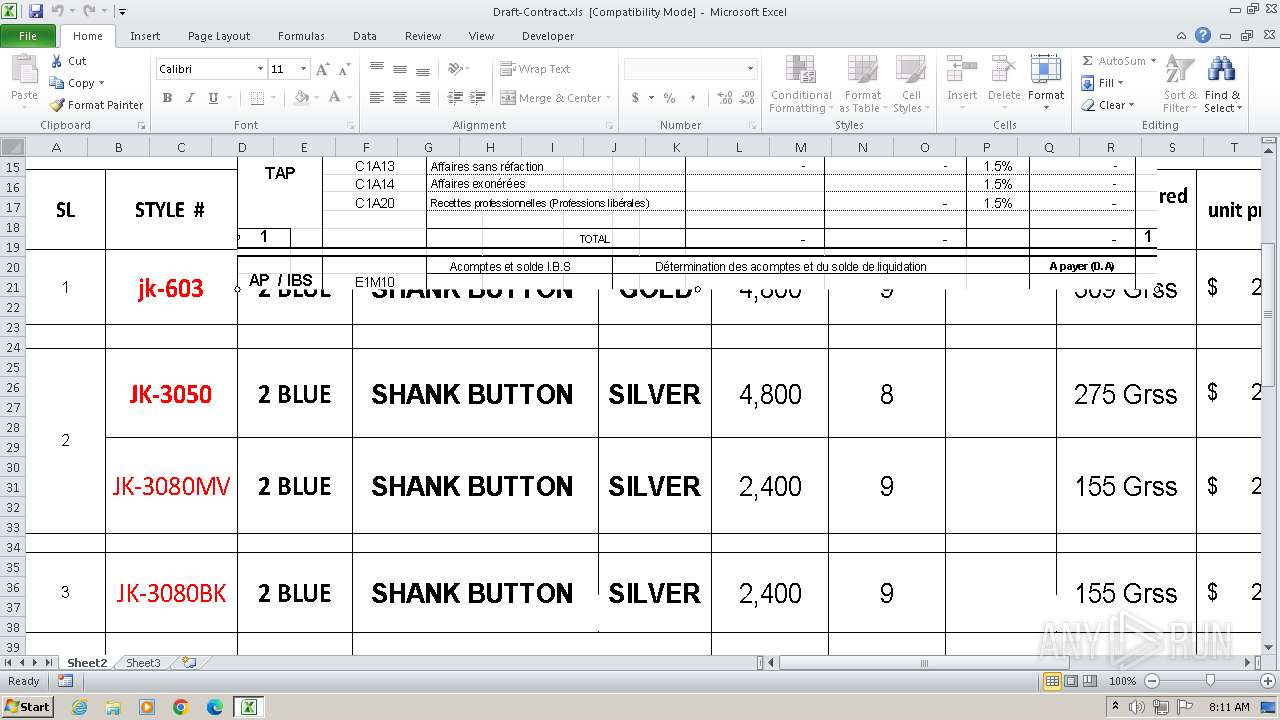Decrease decimal places
1280x720 pixels.
[747, 98]
